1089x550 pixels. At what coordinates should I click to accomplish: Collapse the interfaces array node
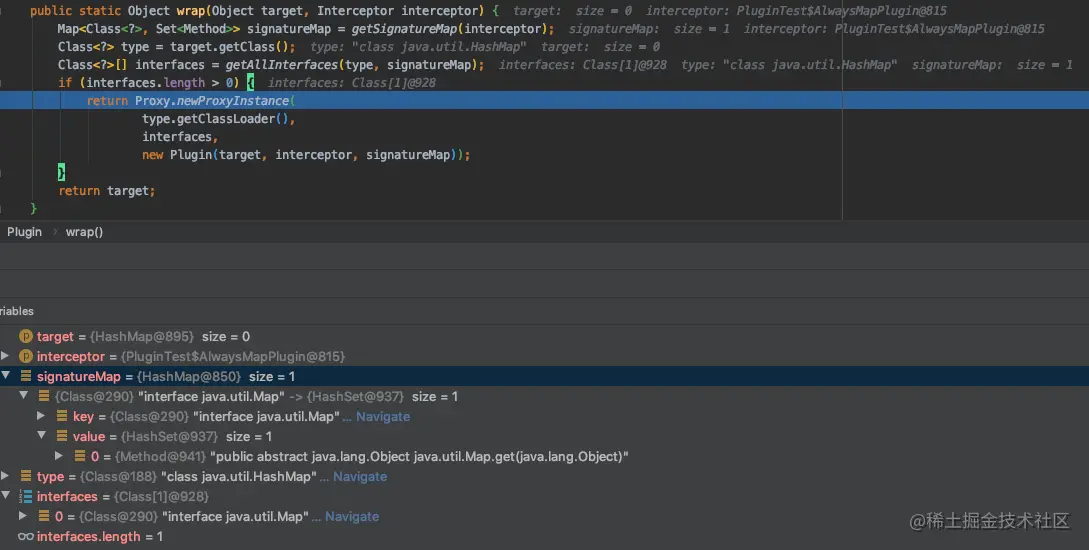(6, 496)
